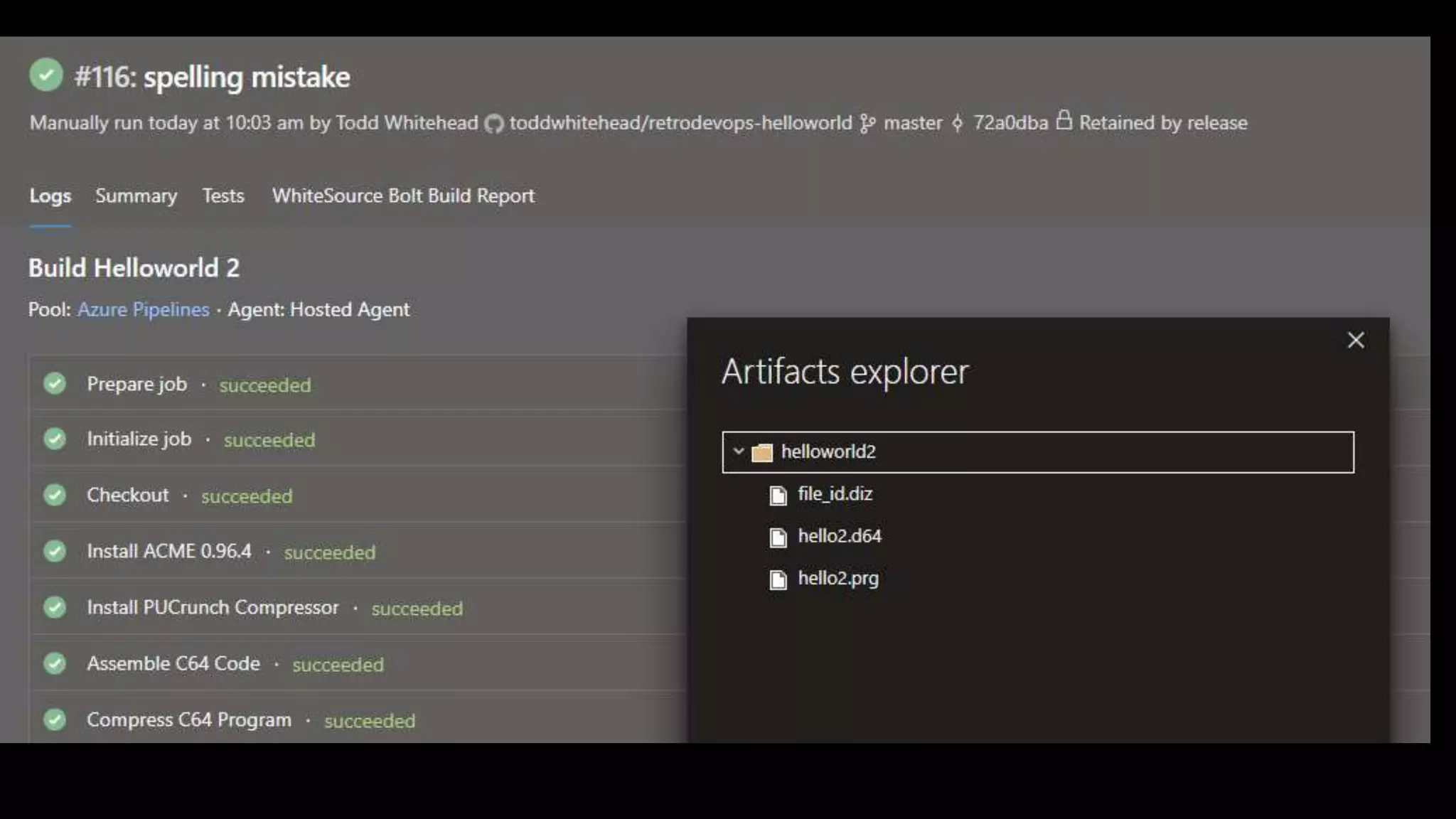Click the build #116 success checkmark icon

pos(46,75)
